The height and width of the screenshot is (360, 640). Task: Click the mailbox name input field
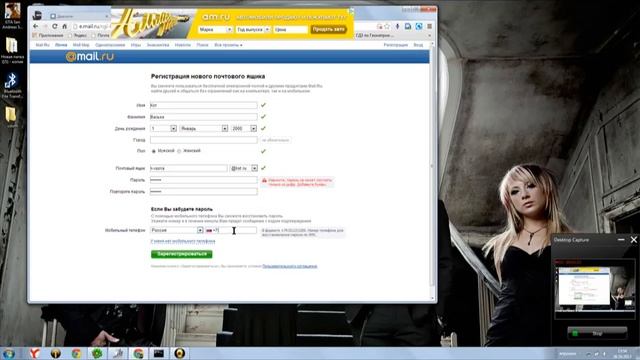point(189,168)
